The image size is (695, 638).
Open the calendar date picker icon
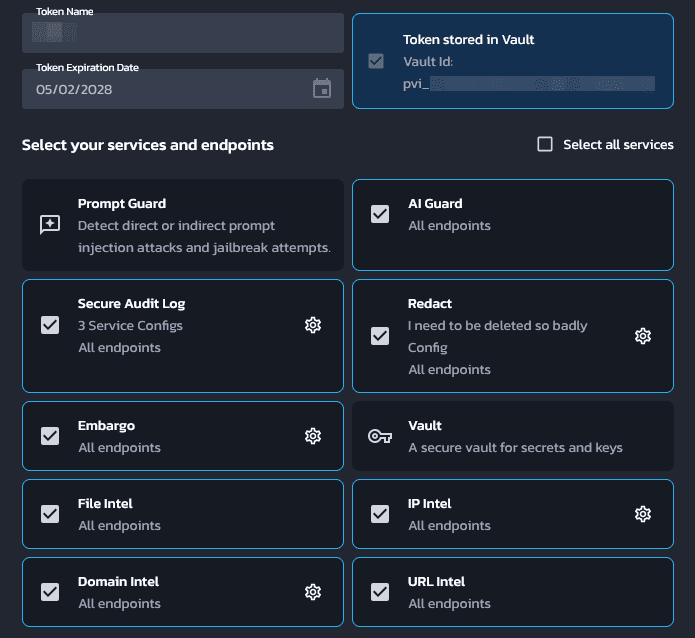pyautogui.click(x=322, y=88)
